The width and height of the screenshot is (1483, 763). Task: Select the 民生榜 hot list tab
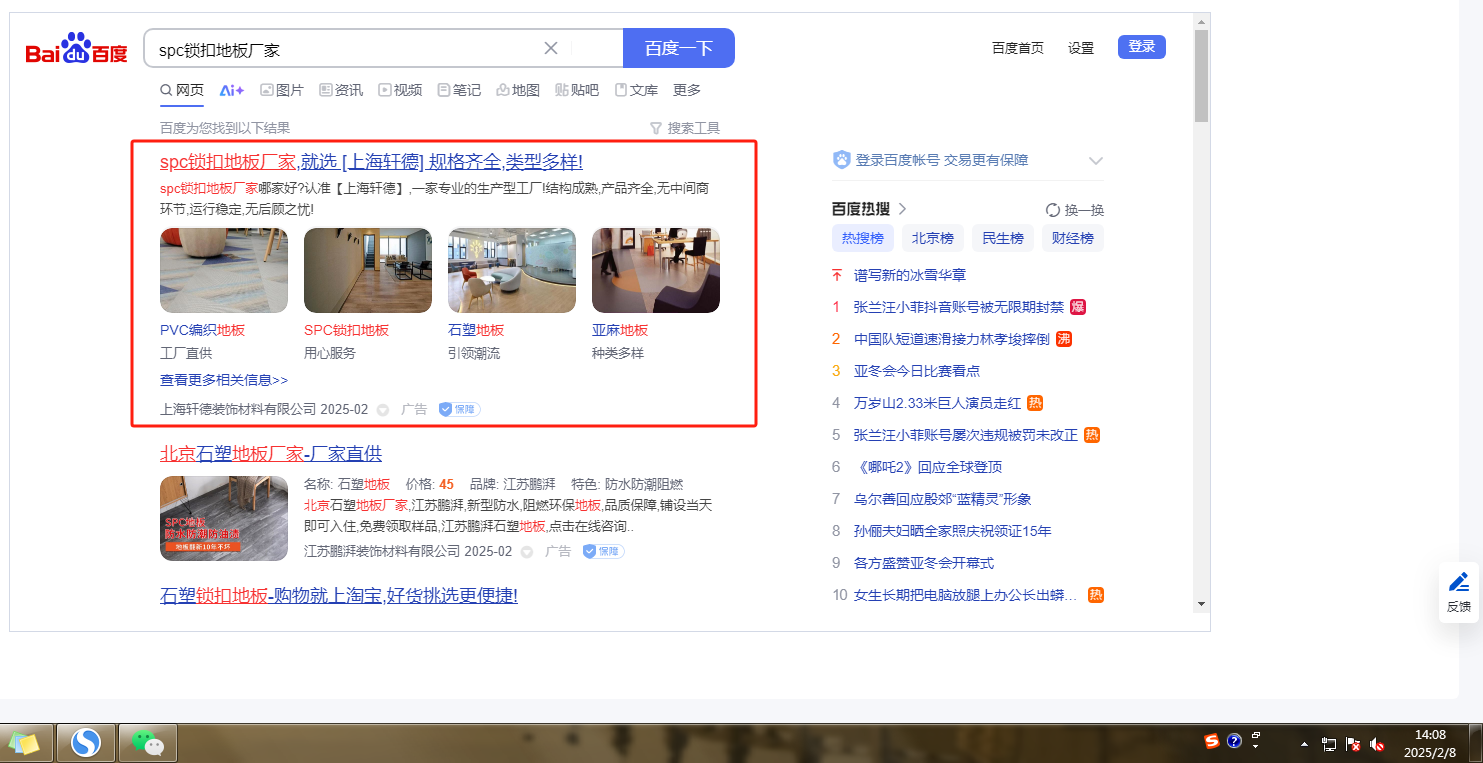[x=1003, y=239]
